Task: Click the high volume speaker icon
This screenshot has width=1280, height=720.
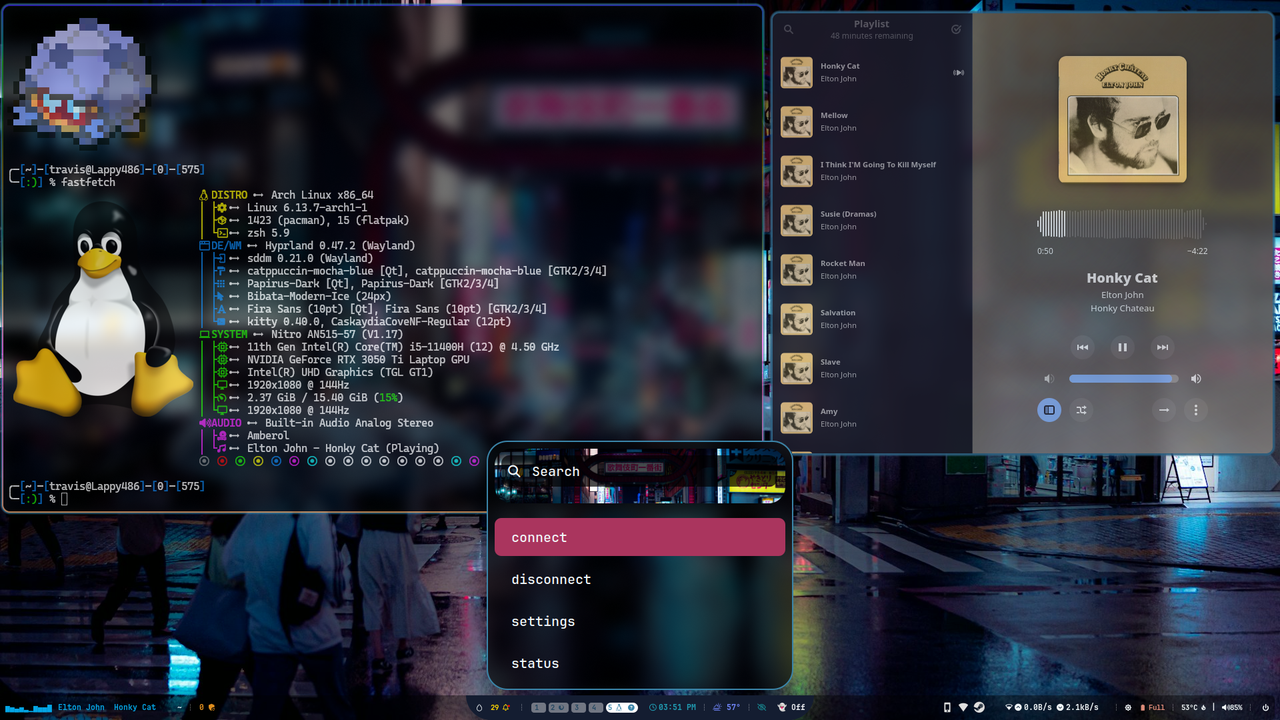Action: click(x=1196, y=379)
